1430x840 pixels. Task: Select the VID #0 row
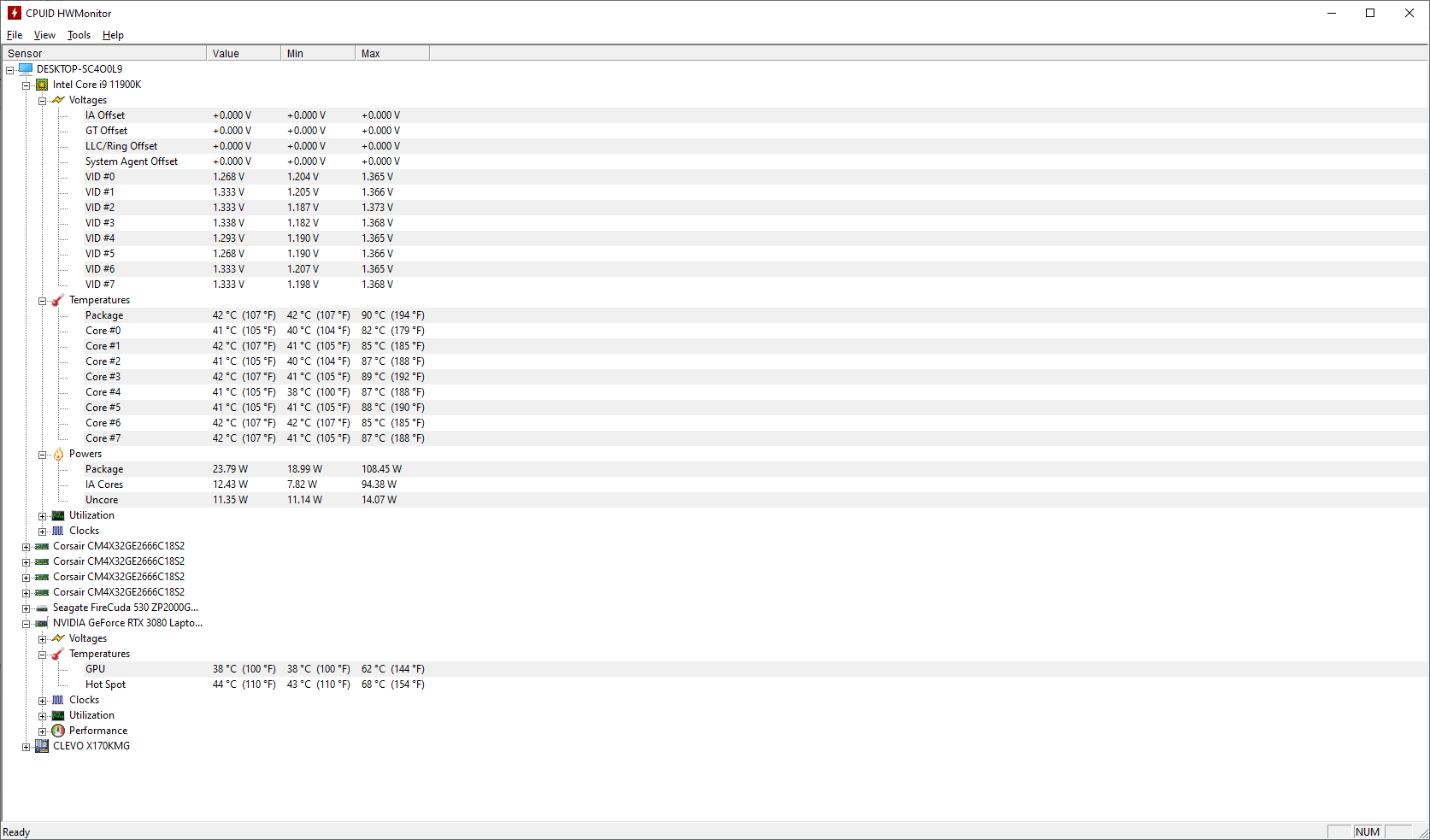715,177
